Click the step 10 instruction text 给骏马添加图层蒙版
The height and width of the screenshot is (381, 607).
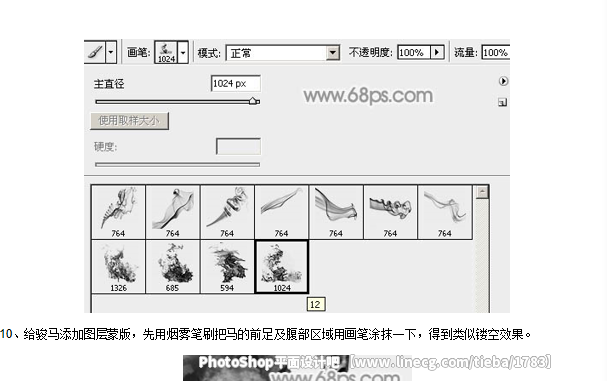click(77, 334)
